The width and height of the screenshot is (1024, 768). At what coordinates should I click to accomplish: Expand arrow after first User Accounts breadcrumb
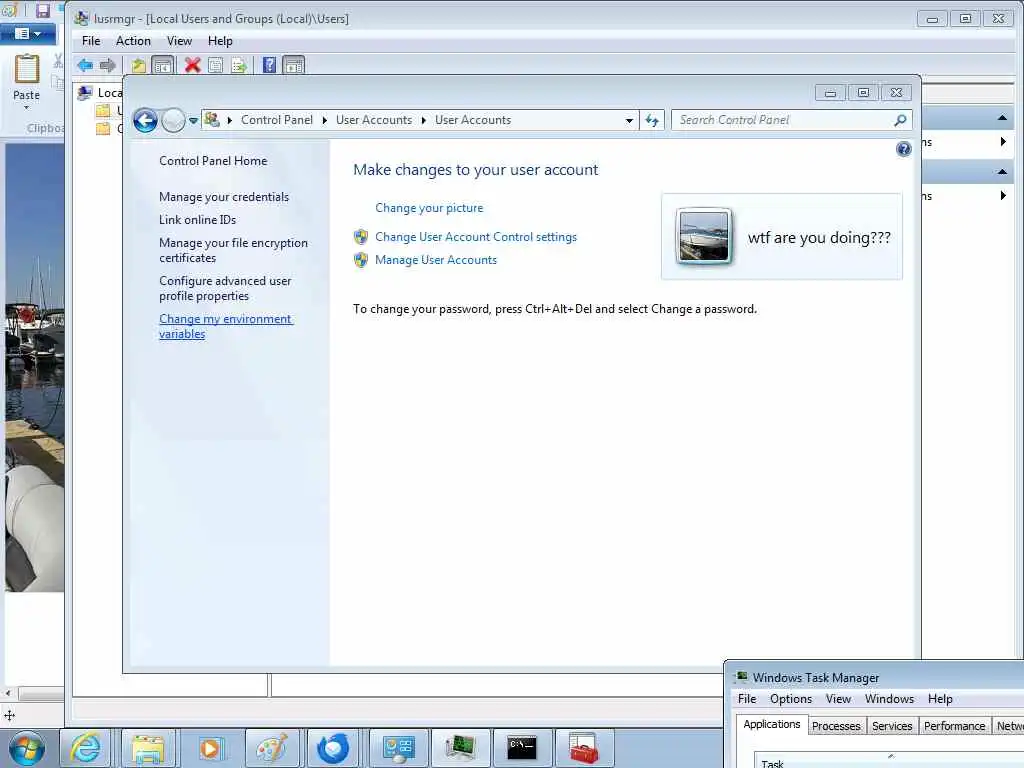(424, 120)
